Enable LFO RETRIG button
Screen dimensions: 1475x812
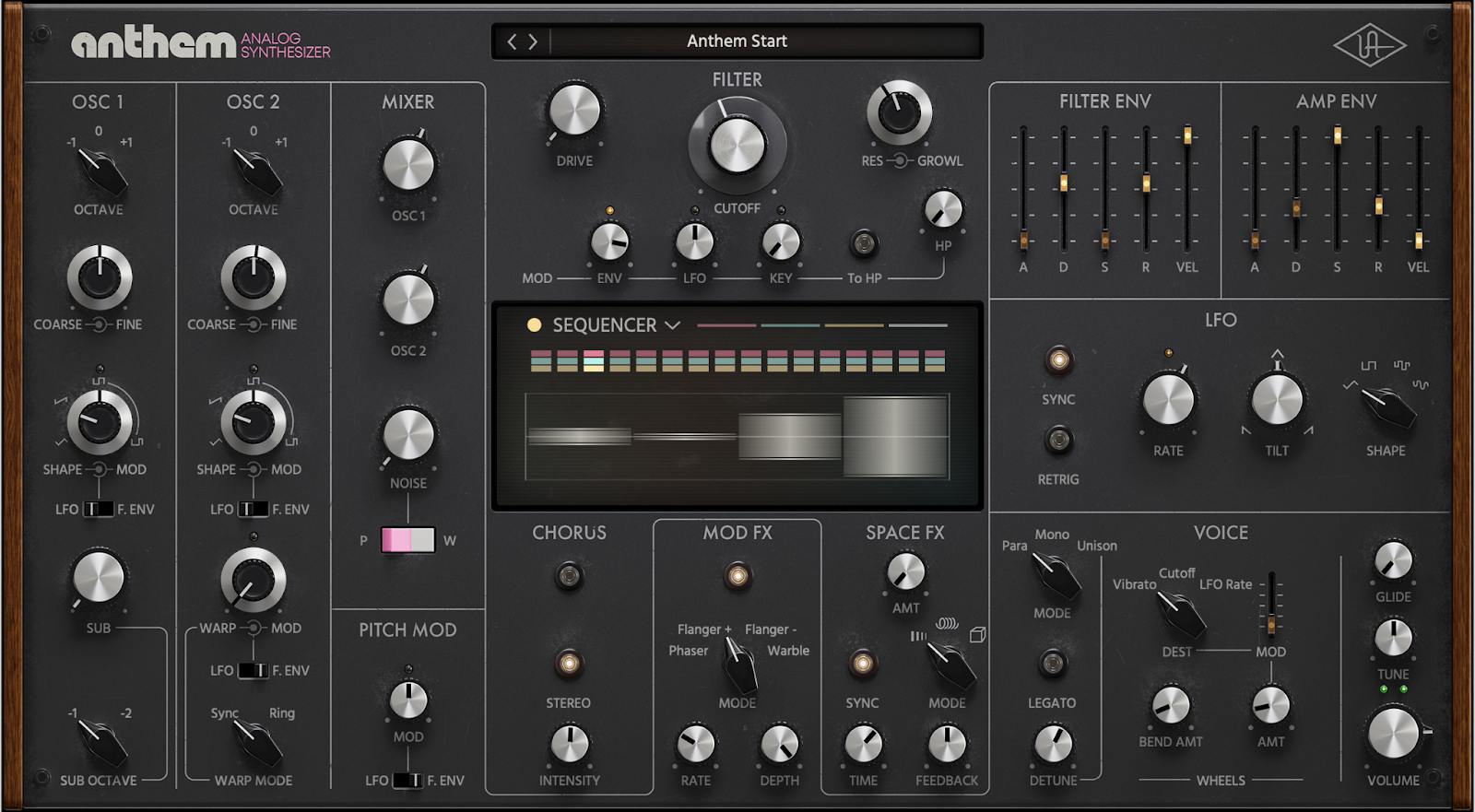point(1058,440)
